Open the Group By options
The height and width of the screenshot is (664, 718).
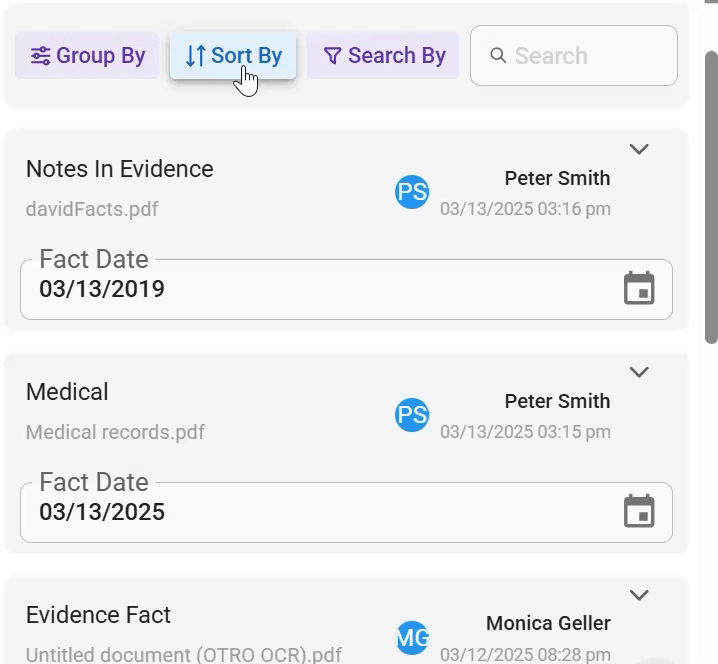tap(87, 55)
